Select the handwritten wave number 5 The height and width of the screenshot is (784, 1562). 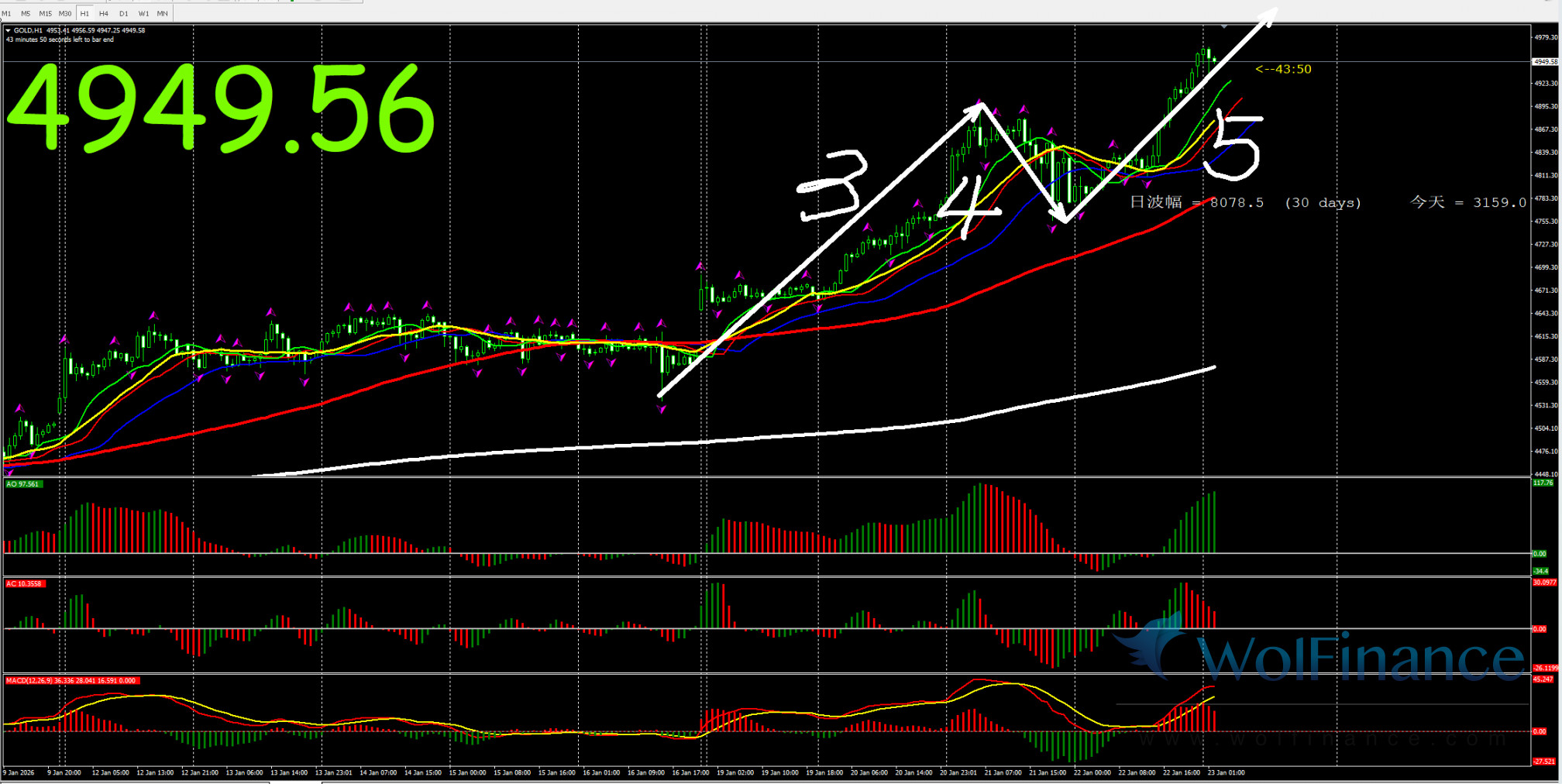pyautogui.click(x=1234, y=143)
